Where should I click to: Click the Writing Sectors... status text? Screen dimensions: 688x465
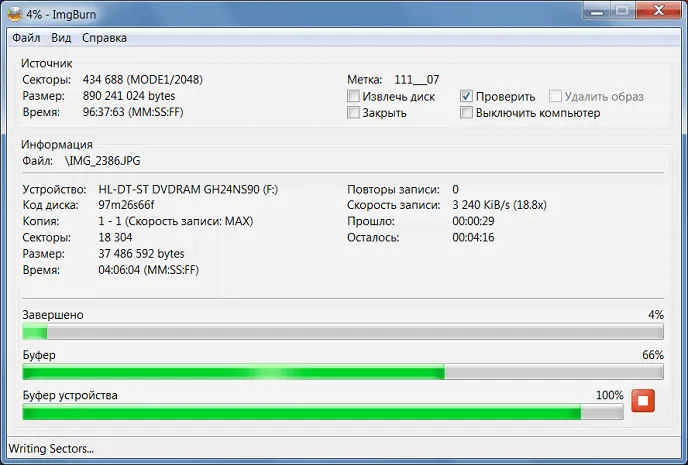click(51, 449)
